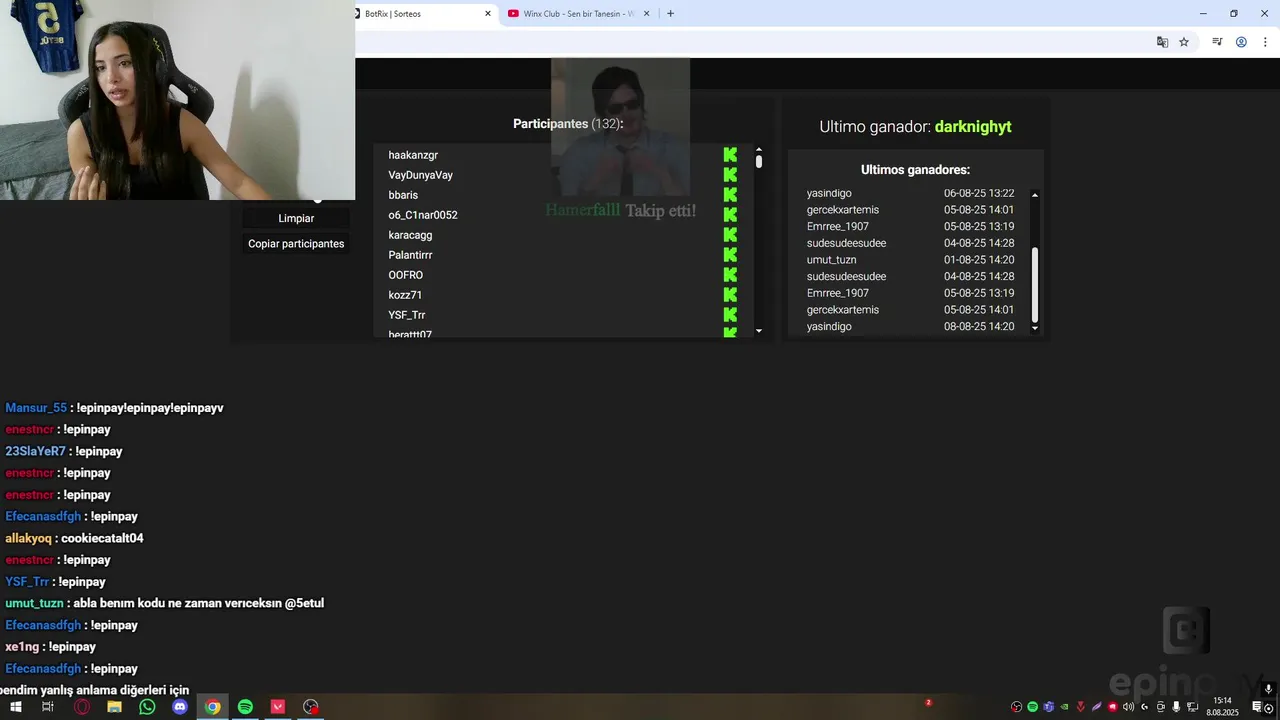This screenshot has height=720, width=1280.
Task: Open Opera browser from the taskbar
Action: click(82, 707)
